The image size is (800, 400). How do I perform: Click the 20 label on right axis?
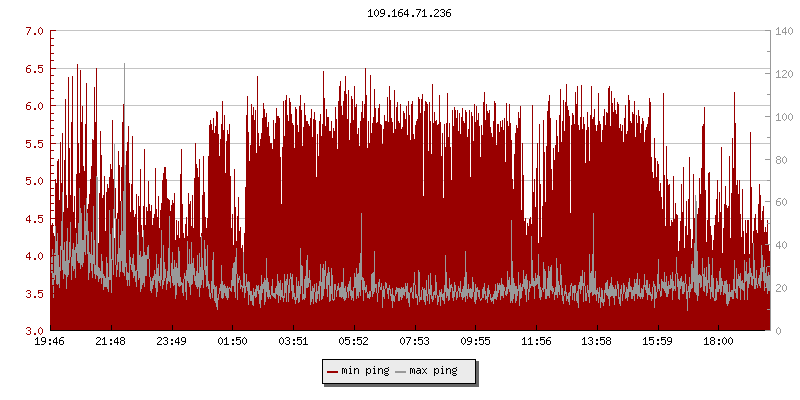[780, 288]
